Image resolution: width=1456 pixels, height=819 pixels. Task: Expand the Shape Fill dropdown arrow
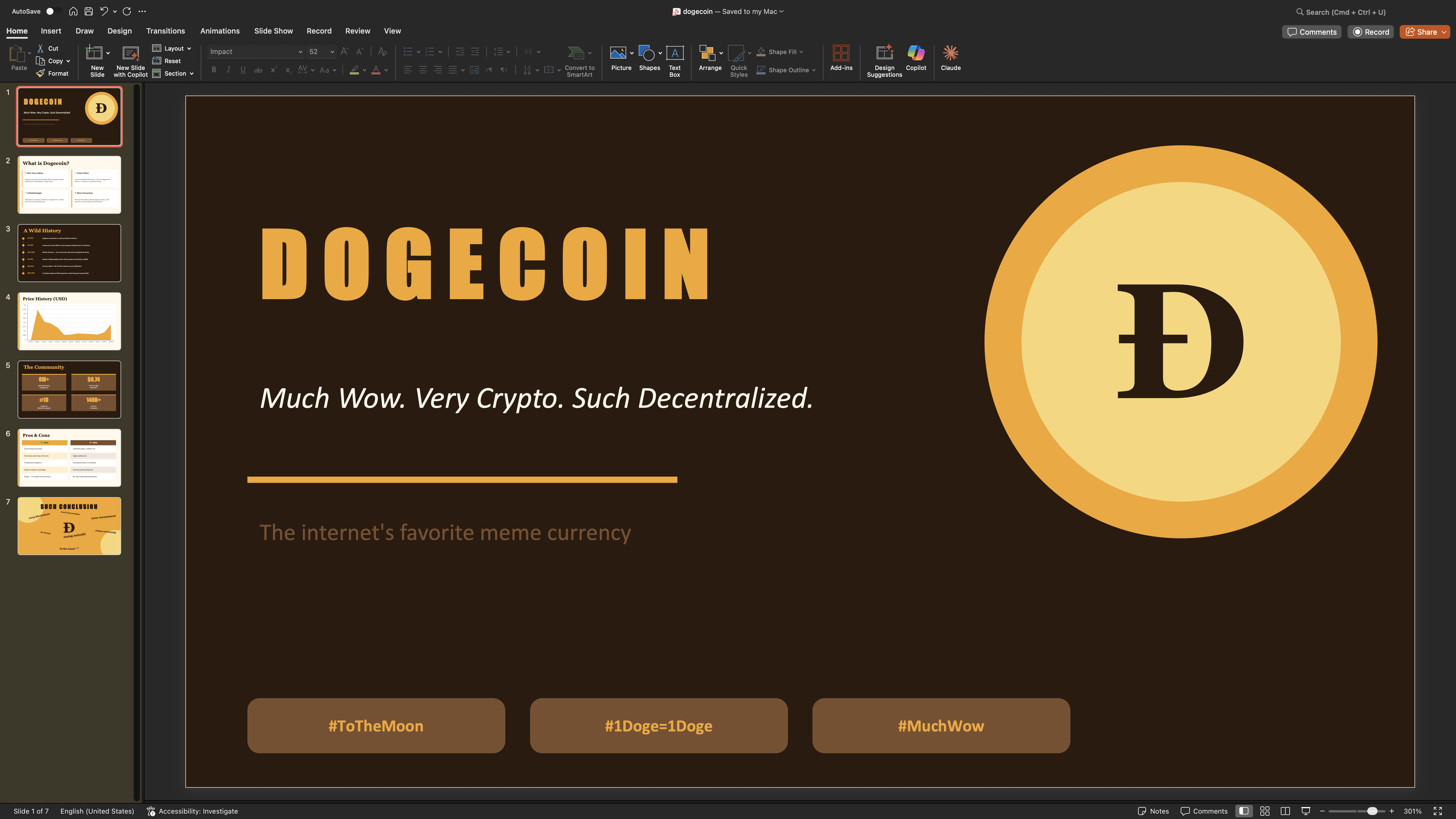point(801,52)
